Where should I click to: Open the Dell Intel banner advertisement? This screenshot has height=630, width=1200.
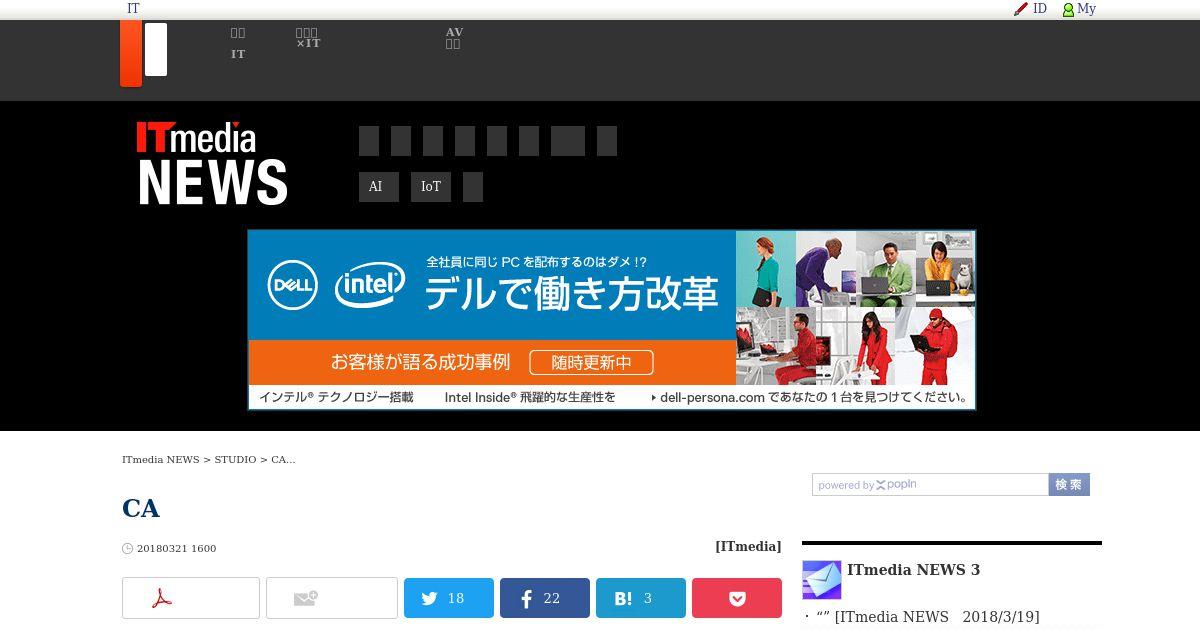[612, 320]
